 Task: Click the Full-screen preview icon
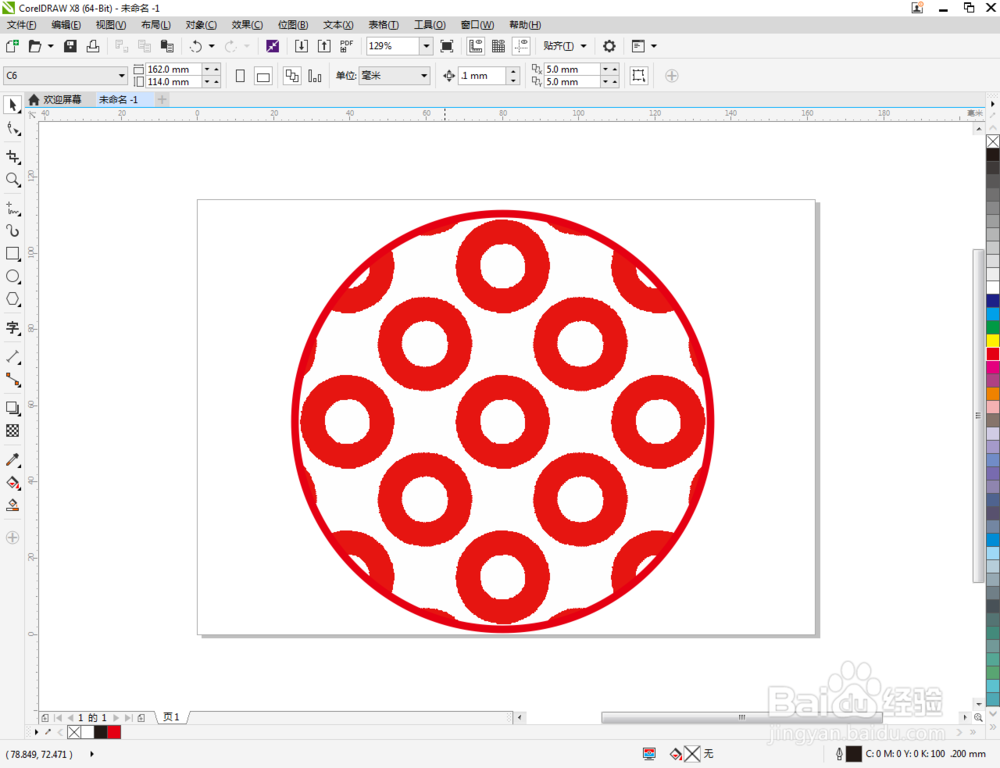click(x=447, y=46)
